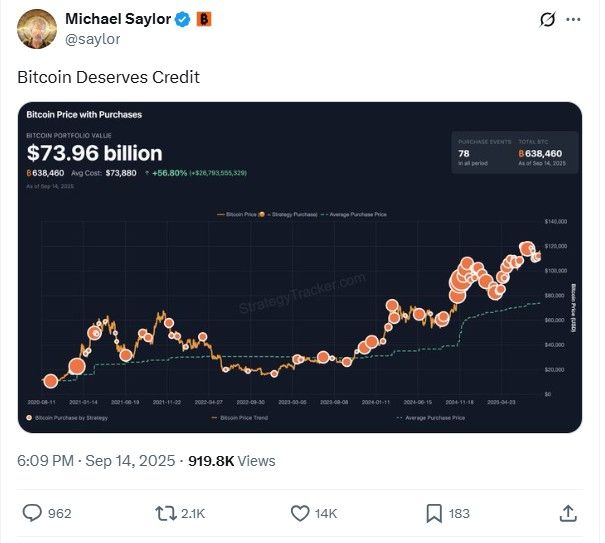605x543 pixels.
Task: Toggle bottom Average Purchase Price legend
Action: coord(431,418)
